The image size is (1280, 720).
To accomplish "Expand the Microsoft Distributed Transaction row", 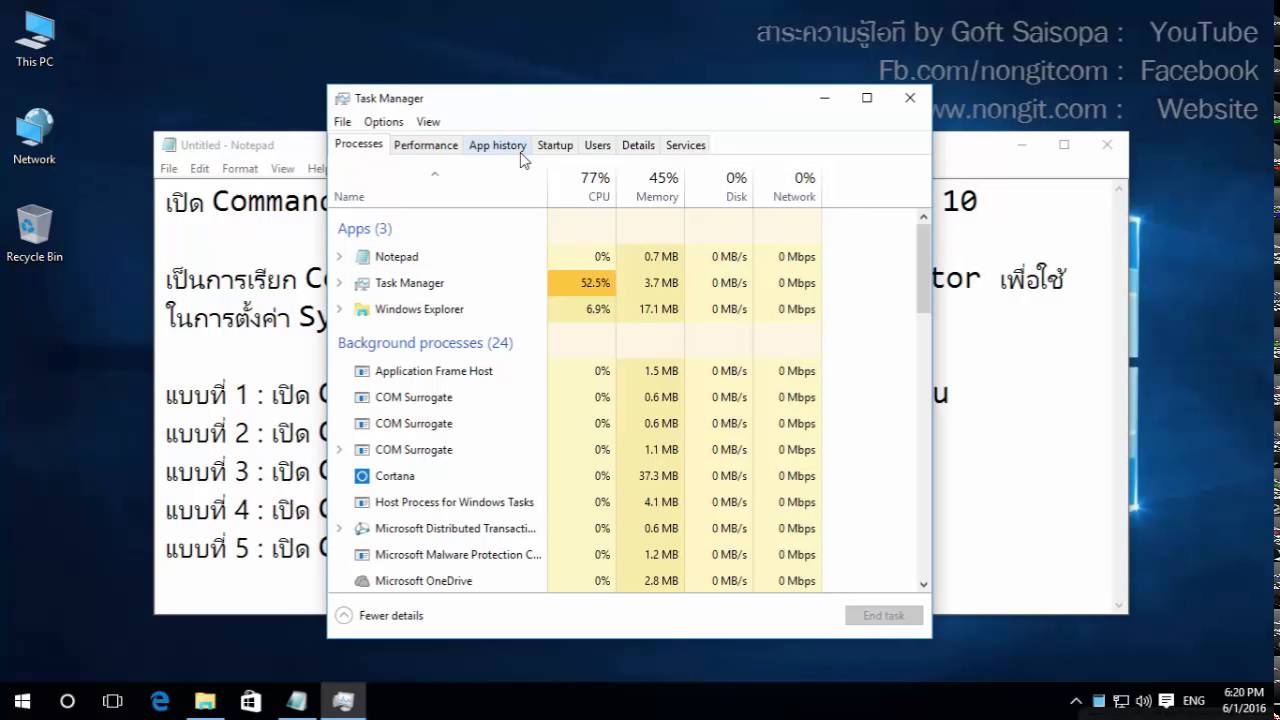I will coord(339,528).
